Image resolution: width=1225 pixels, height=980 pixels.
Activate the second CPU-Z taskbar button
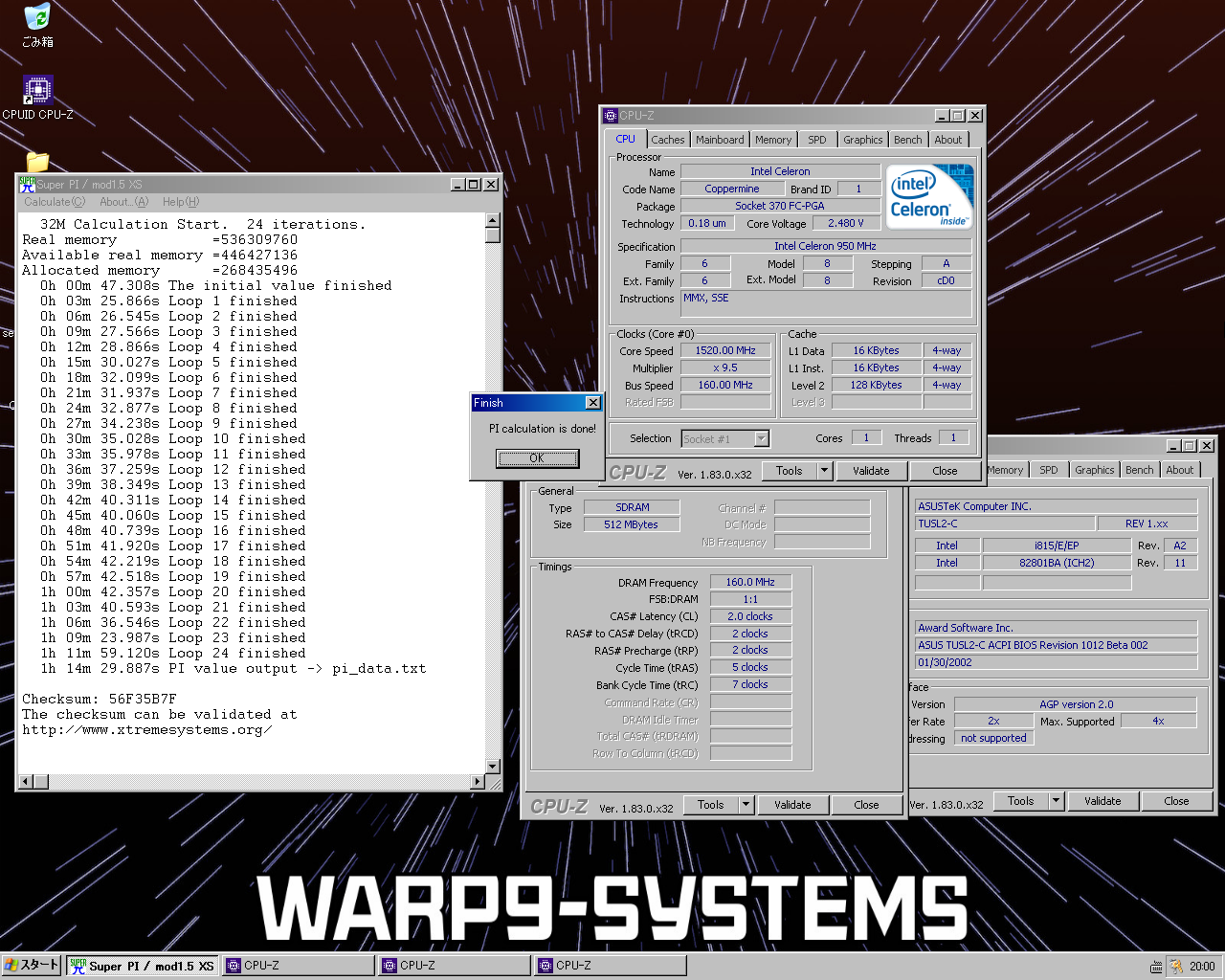coord(455,966)
